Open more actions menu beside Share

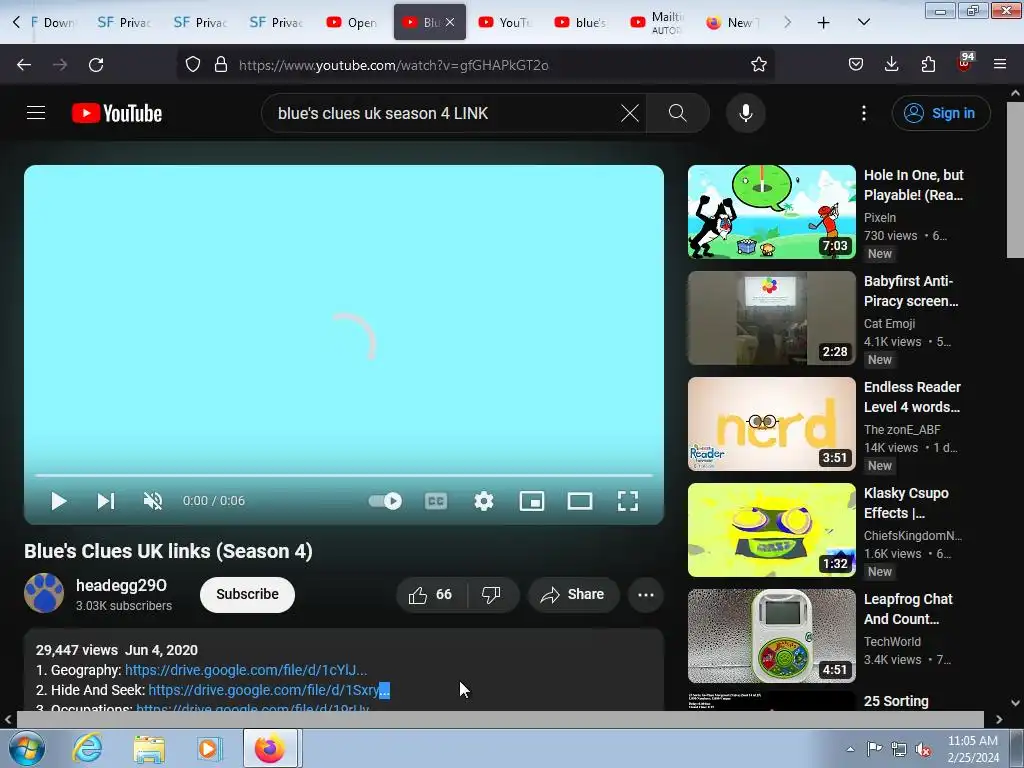click(645, 594)
